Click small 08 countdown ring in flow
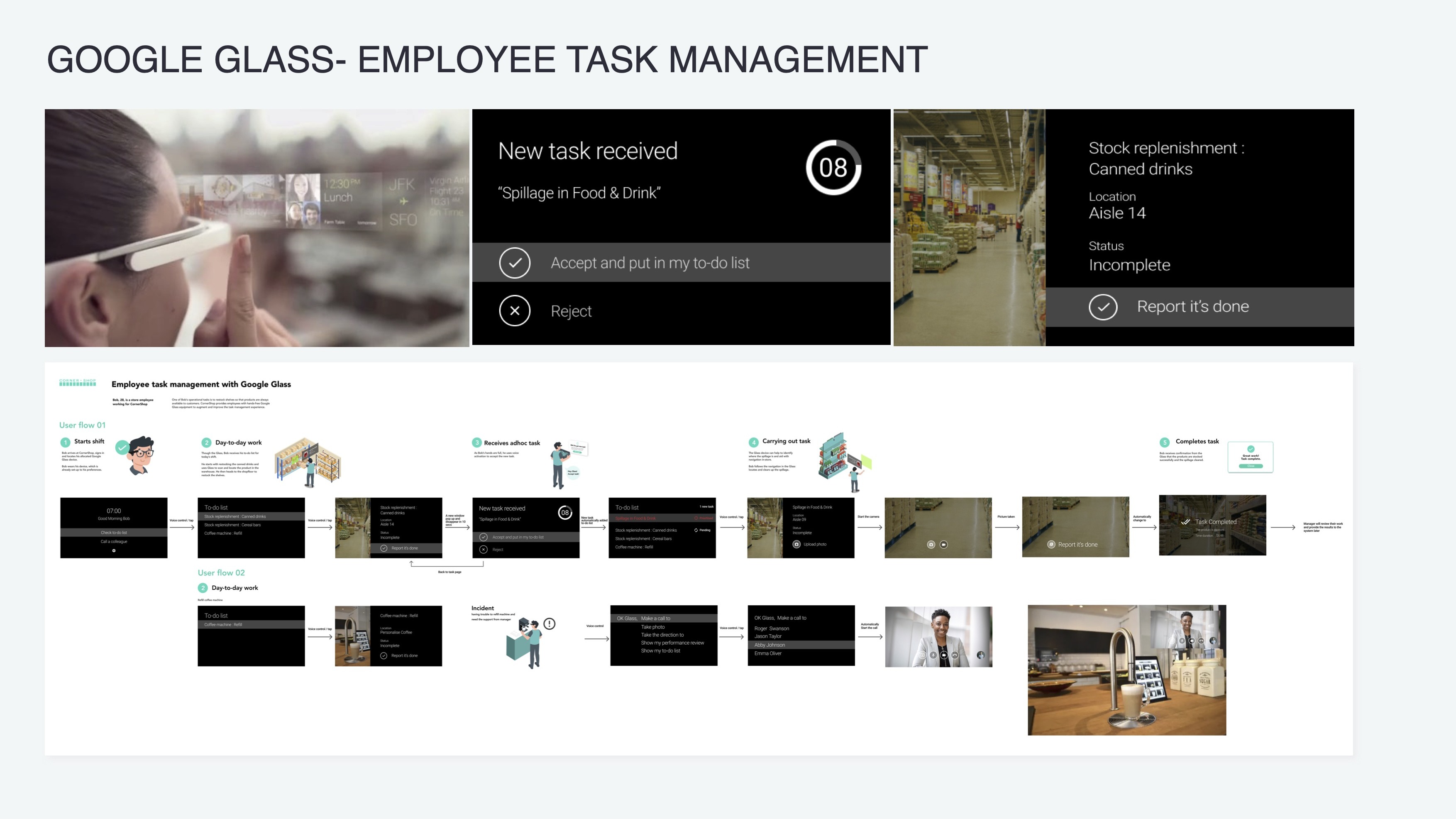The height and width of the screenshot is (819, 1456). coord(564,513)
